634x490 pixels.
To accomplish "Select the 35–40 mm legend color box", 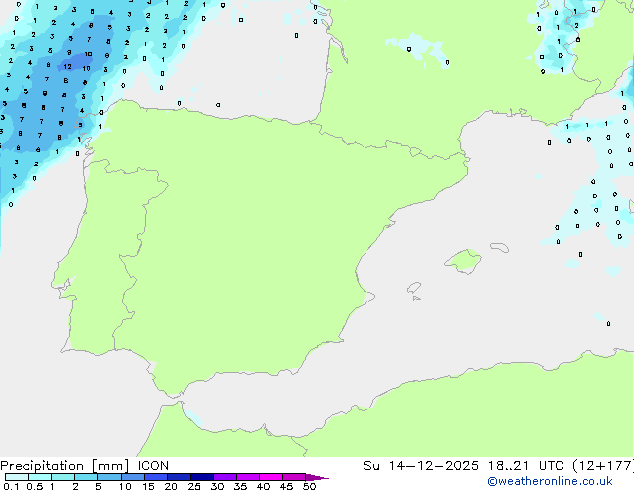I will (248, 477).
